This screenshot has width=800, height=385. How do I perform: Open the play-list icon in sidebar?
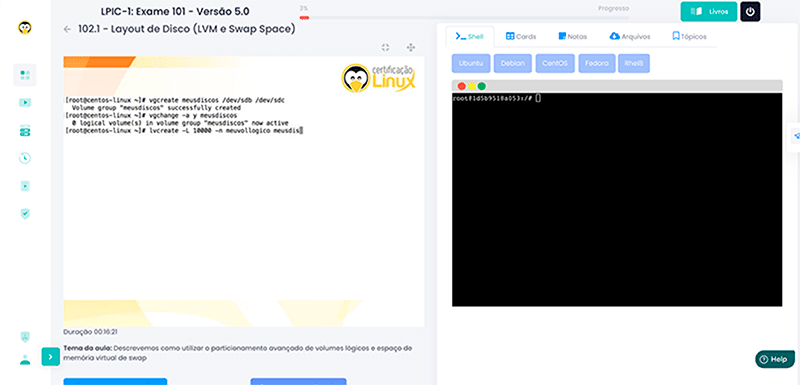tap(24, 186)
